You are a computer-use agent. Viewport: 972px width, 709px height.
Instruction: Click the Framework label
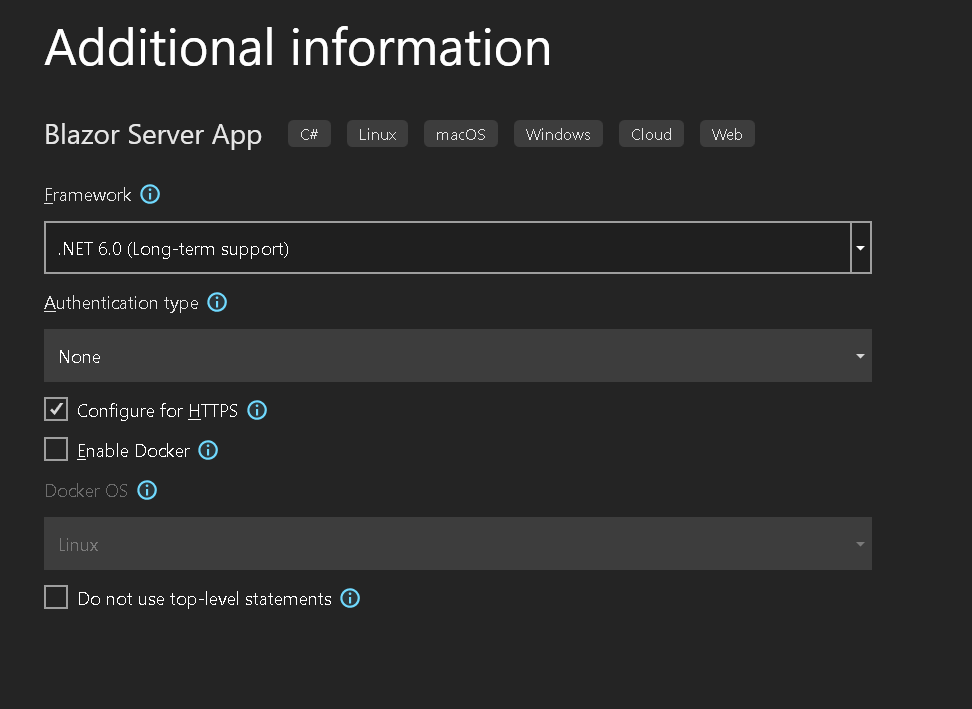tap(87, 195)
